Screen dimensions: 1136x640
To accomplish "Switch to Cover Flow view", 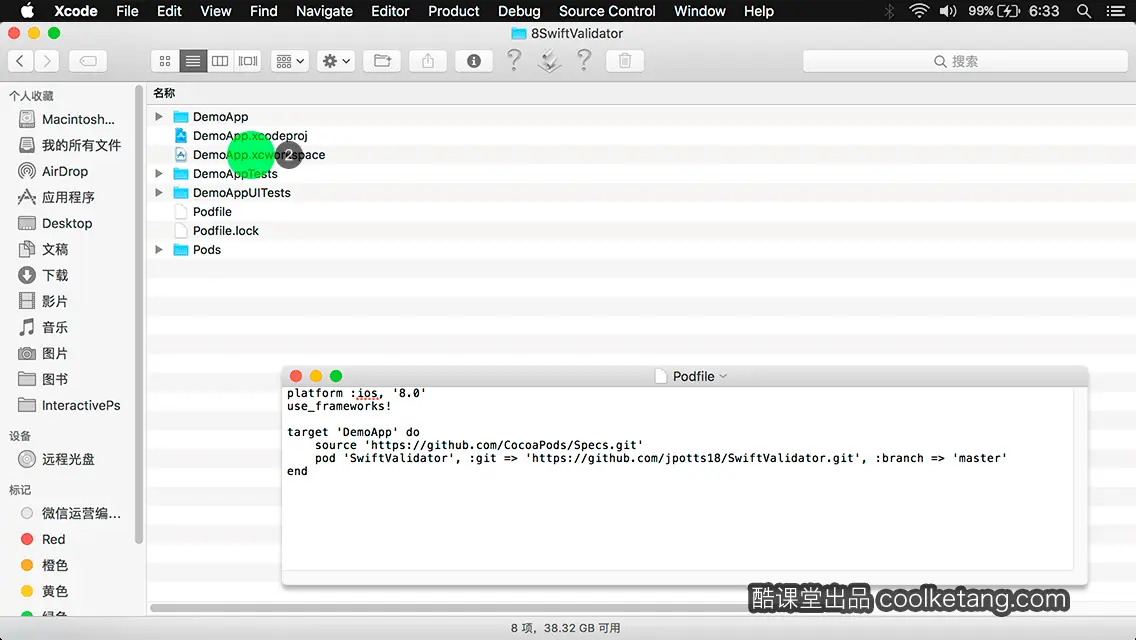I will (248, 61).
